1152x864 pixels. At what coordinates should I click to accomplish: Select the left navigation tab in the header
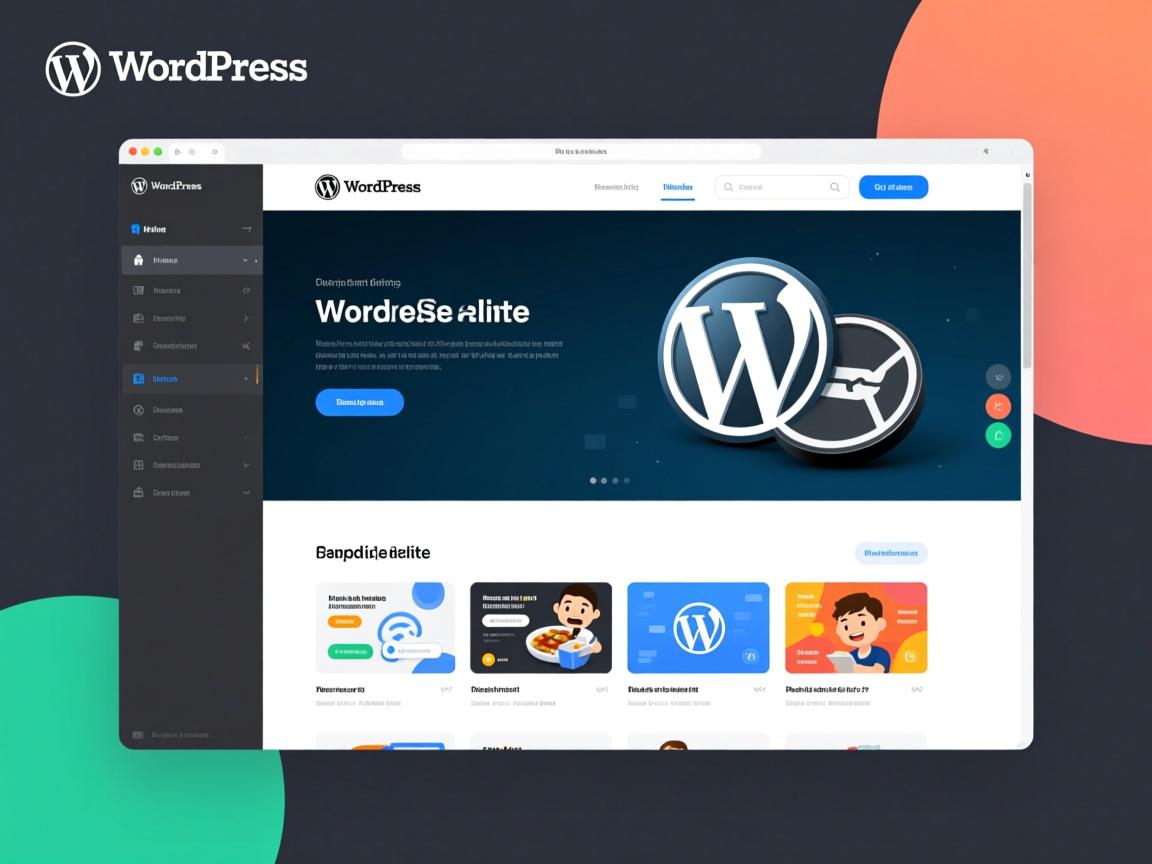[x=616, y=187]
